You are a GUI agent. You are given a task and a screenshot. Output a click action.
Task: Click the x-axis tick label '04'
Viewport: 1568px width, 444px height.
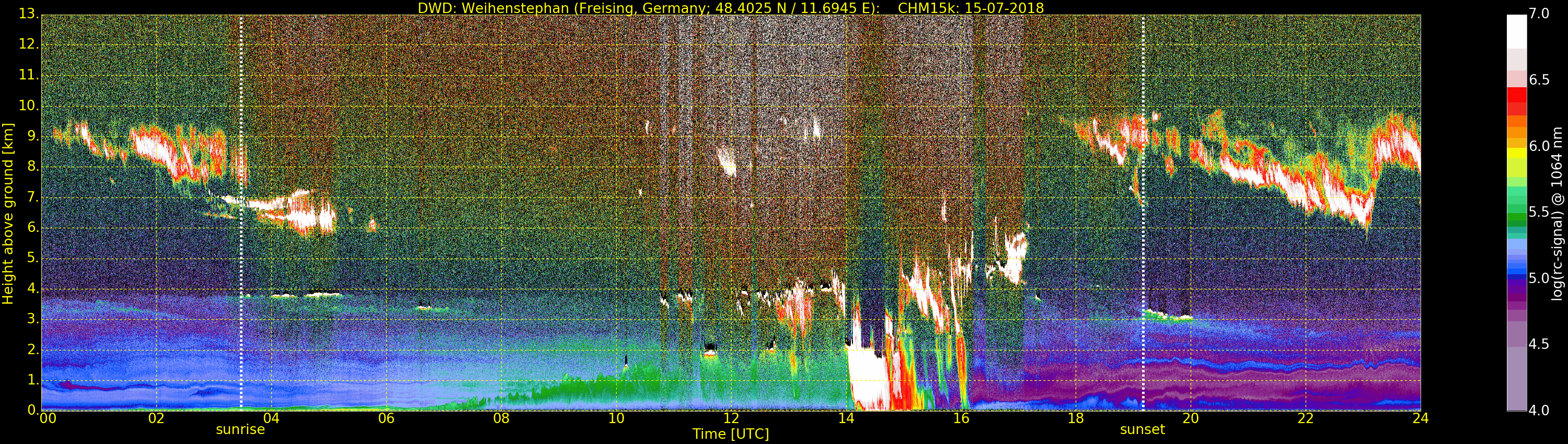(x=271, y=418)
